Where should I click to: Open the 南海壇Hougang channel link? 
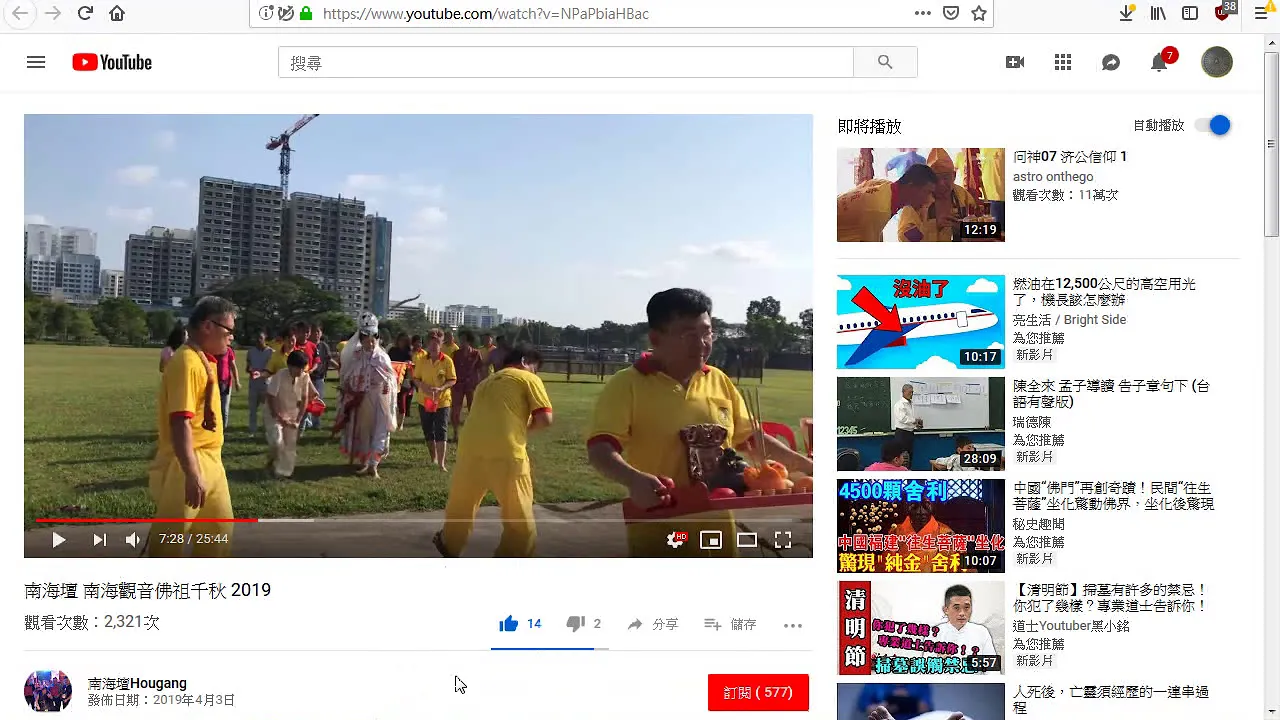click(137, 683)
